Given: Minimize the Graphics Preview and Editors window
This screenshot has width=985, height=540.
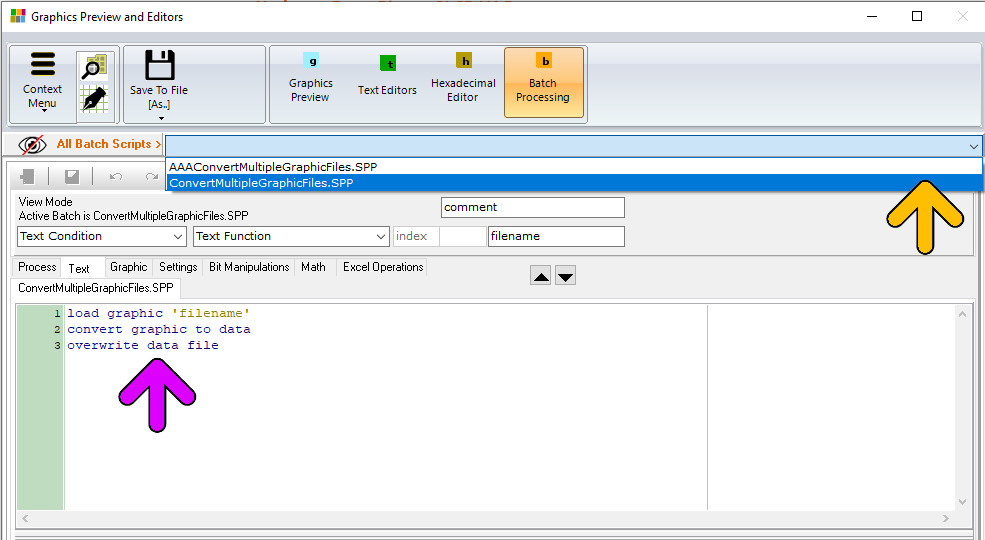Looking at the screenshot, I should click(872, 16).
